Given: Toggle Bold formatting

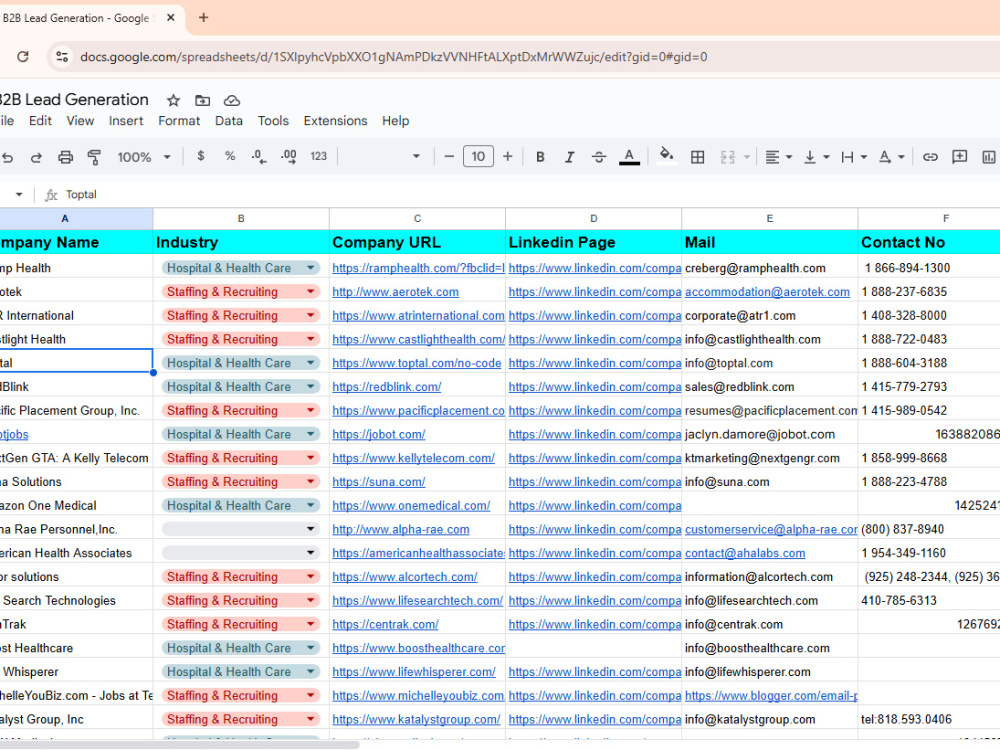Looking at the screenshot, I should tap(540, 157).
